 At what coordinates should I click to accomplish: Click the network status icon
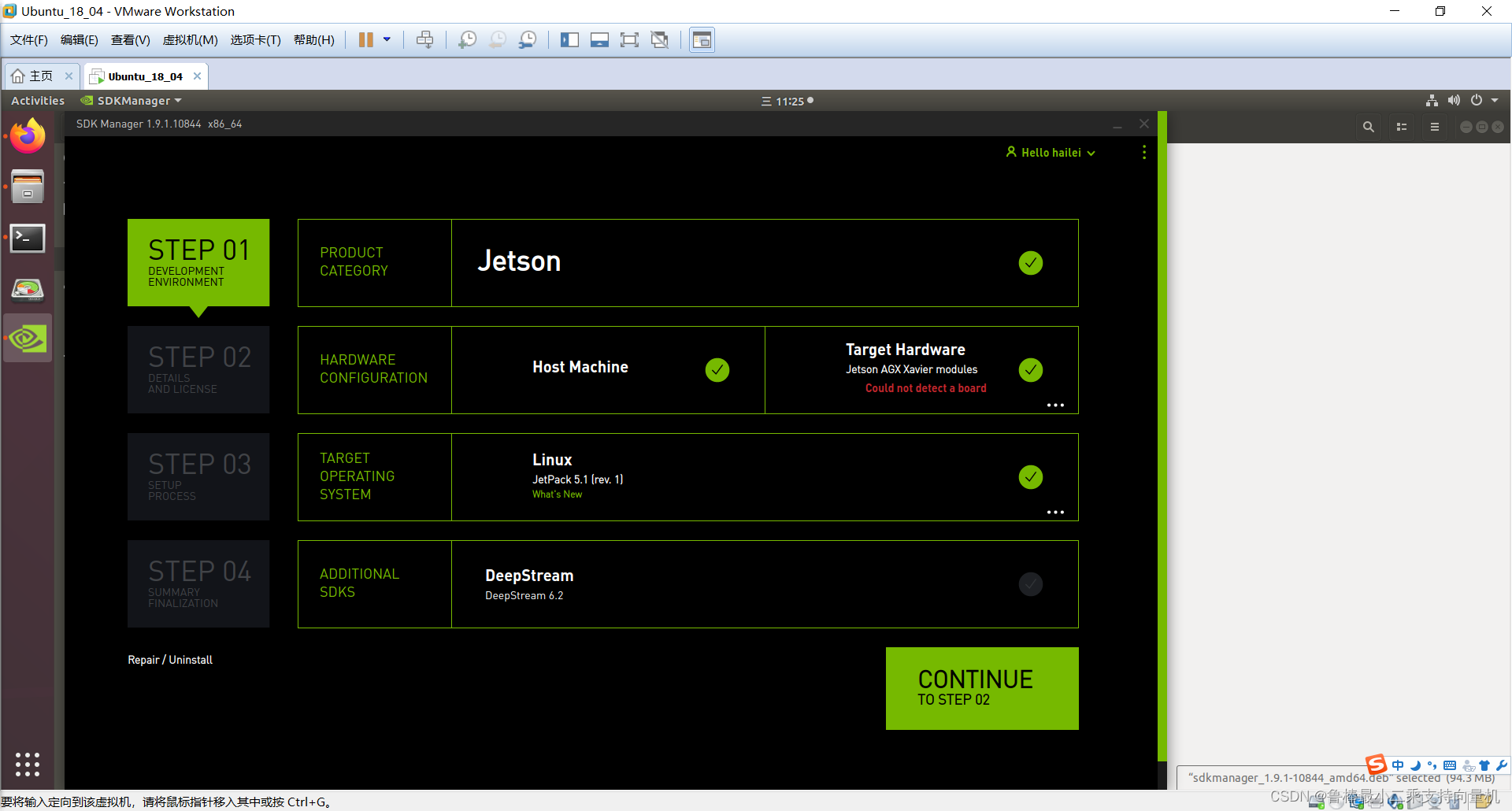(x=1432, y=101)
